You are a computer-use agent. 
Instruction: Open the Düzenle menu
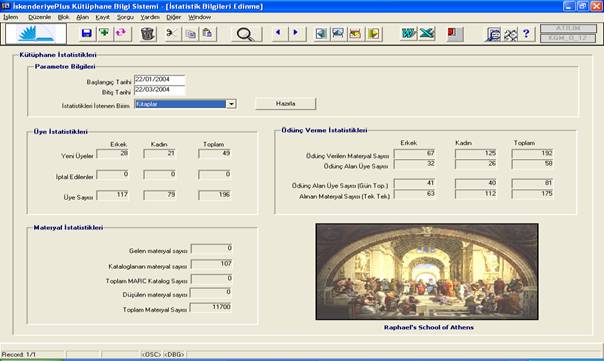coord(39,17)
